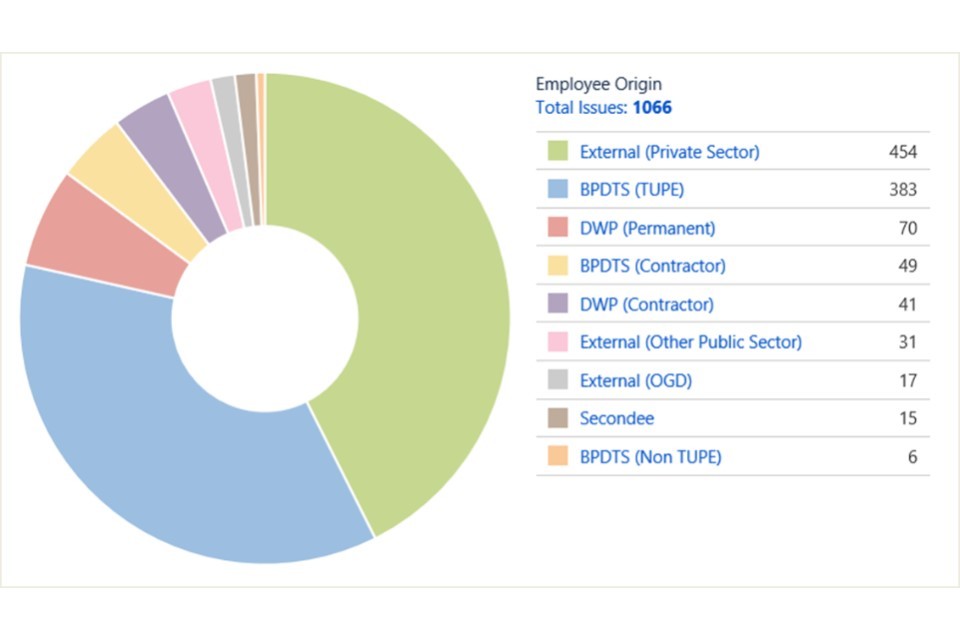960x640 pixels.
Task: Select red swatch beside DWP (Permanent)
Action: coord(558,228)
